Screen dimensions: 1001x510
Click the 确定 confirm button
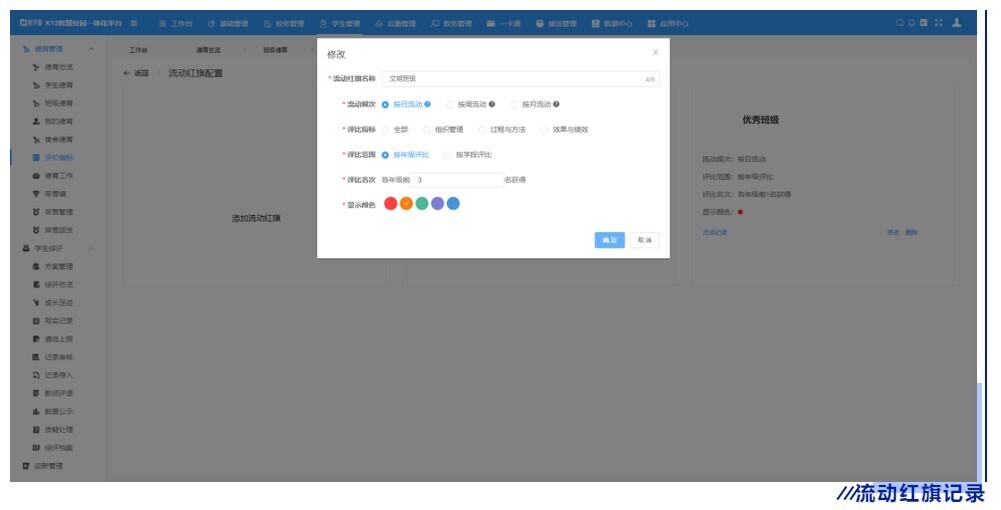tap(609, 240)
